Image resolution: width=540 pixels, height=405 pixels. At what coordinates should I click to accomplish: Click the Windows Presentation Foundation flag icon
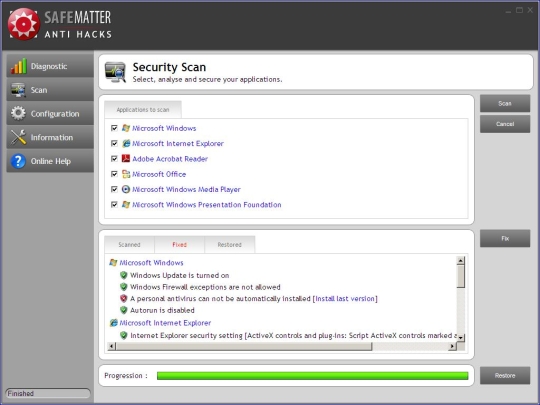tap(126, 205)
